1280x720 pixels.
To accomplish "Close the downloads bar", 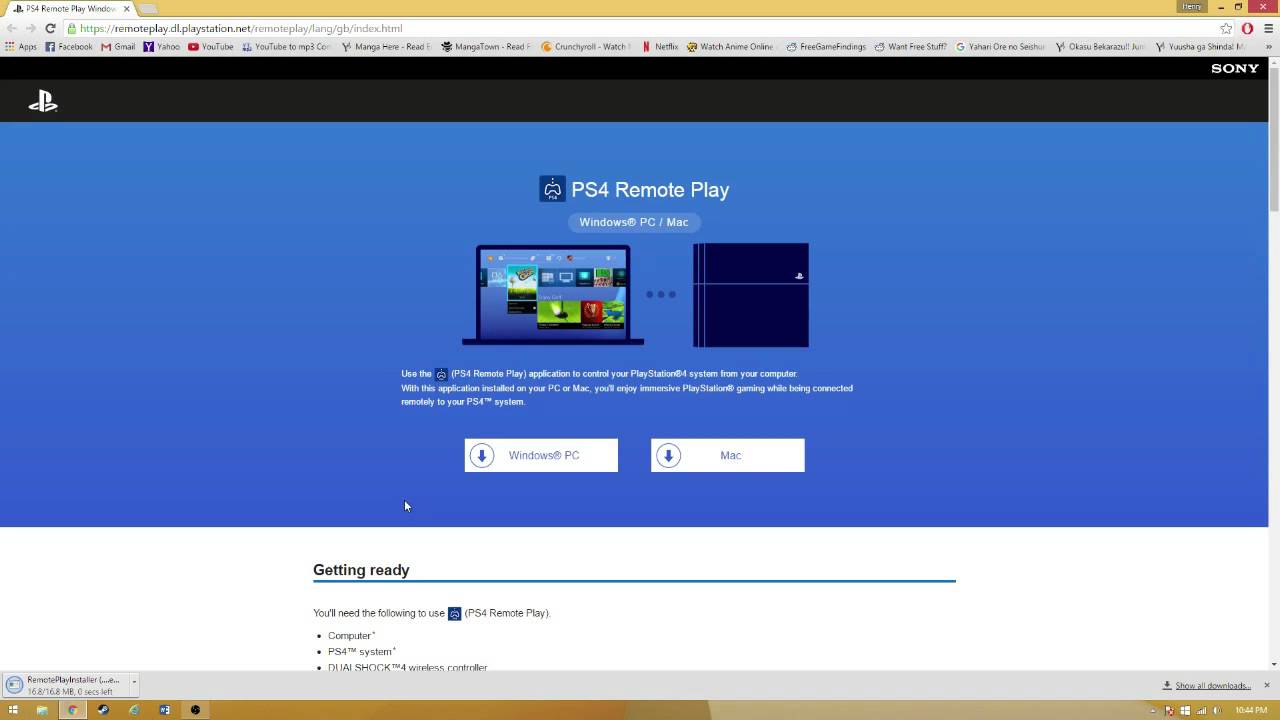I will (1266, 685).
